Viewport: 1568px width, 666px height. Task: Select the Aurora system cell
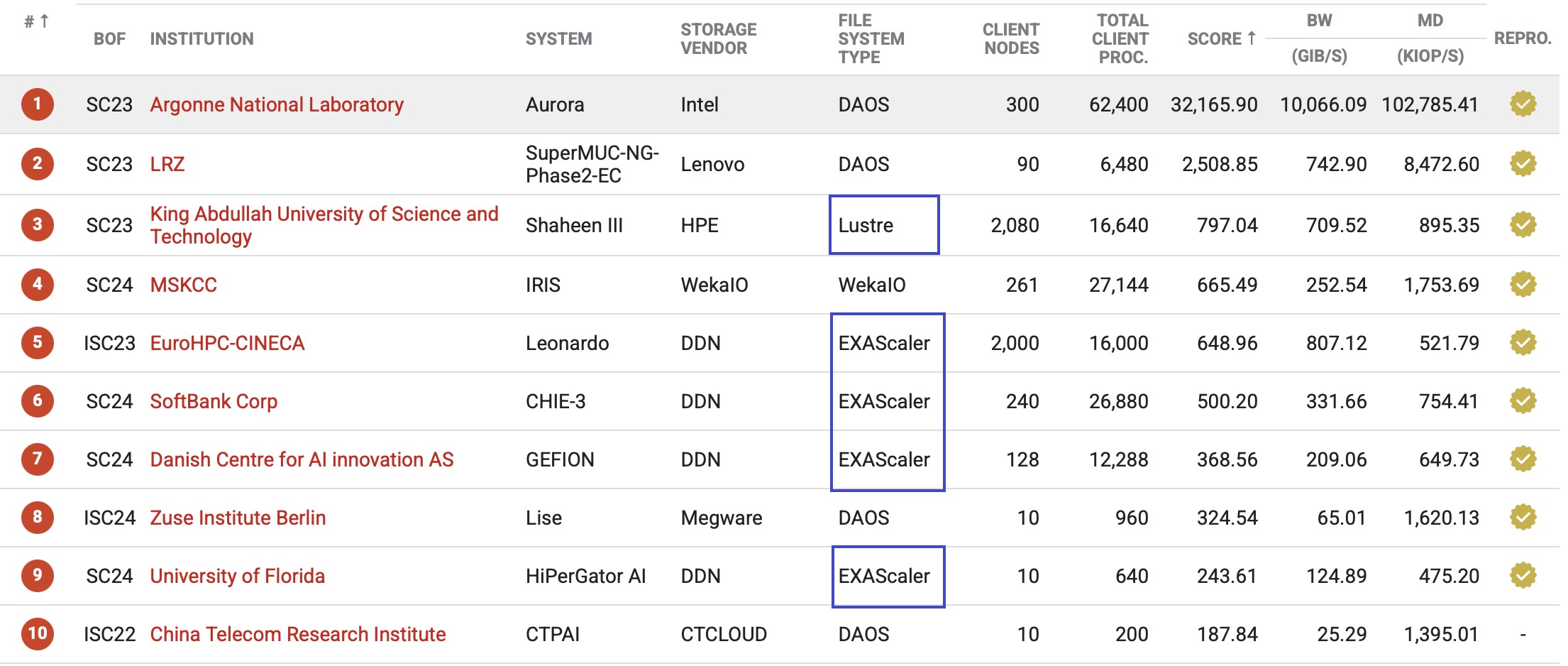[555, 104]
